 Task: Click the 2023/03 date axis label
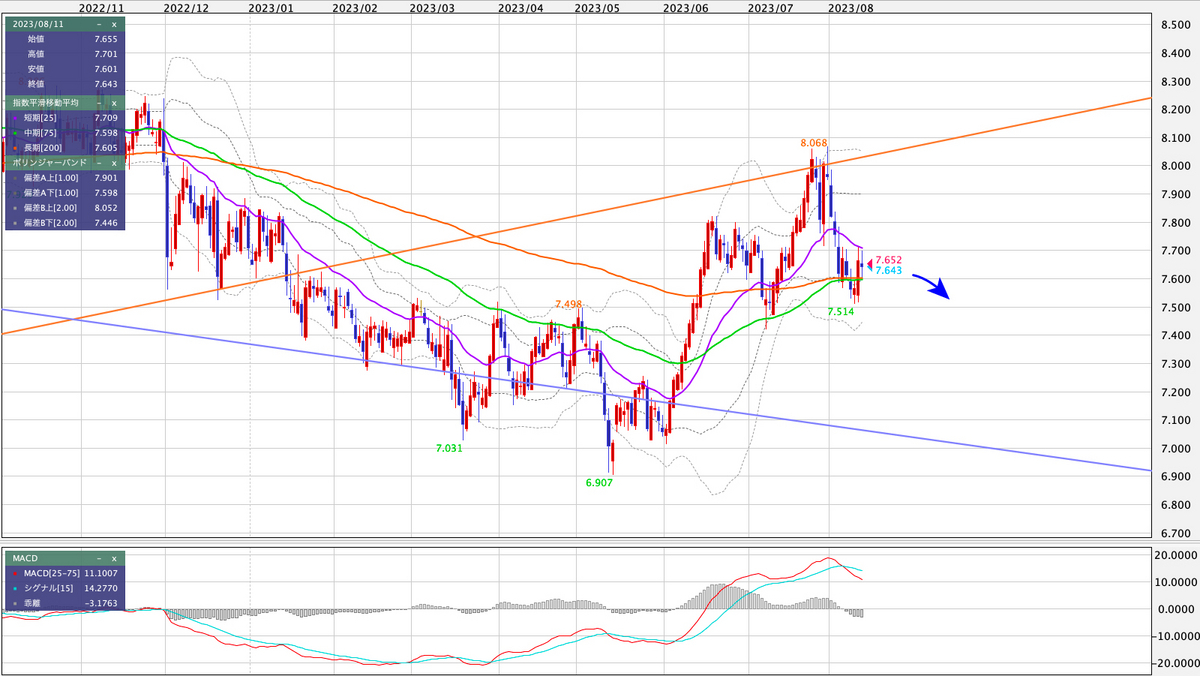click(x=432, y=7)
